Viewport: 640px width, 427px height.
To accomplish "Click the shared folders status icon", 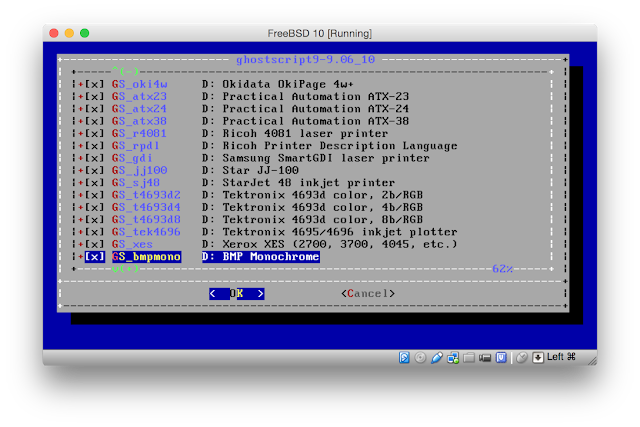I will [x=469, y=358].
